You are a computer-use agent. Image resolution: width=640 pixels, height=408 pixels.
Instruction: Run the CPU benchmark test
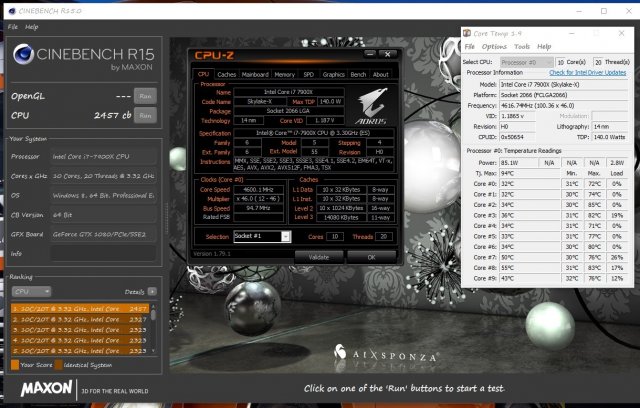point(145,116)
